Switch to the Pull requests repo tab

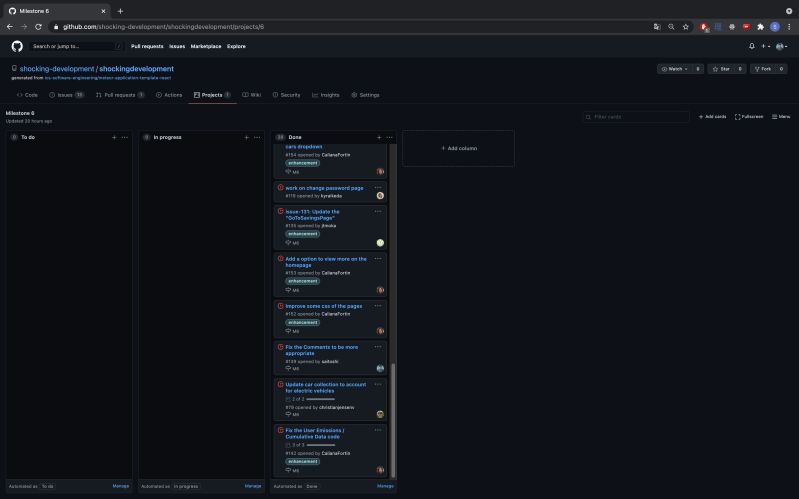click(120, 95)
